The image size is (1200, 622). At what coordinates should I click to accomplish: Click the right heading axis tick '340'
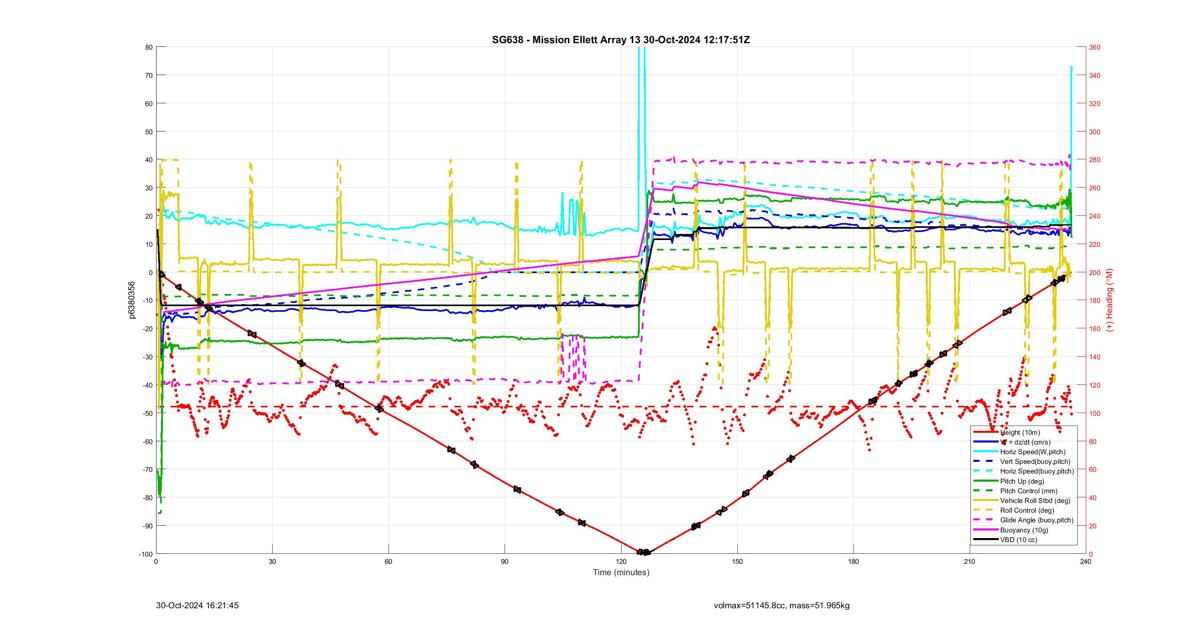(x=1095, y=75)
